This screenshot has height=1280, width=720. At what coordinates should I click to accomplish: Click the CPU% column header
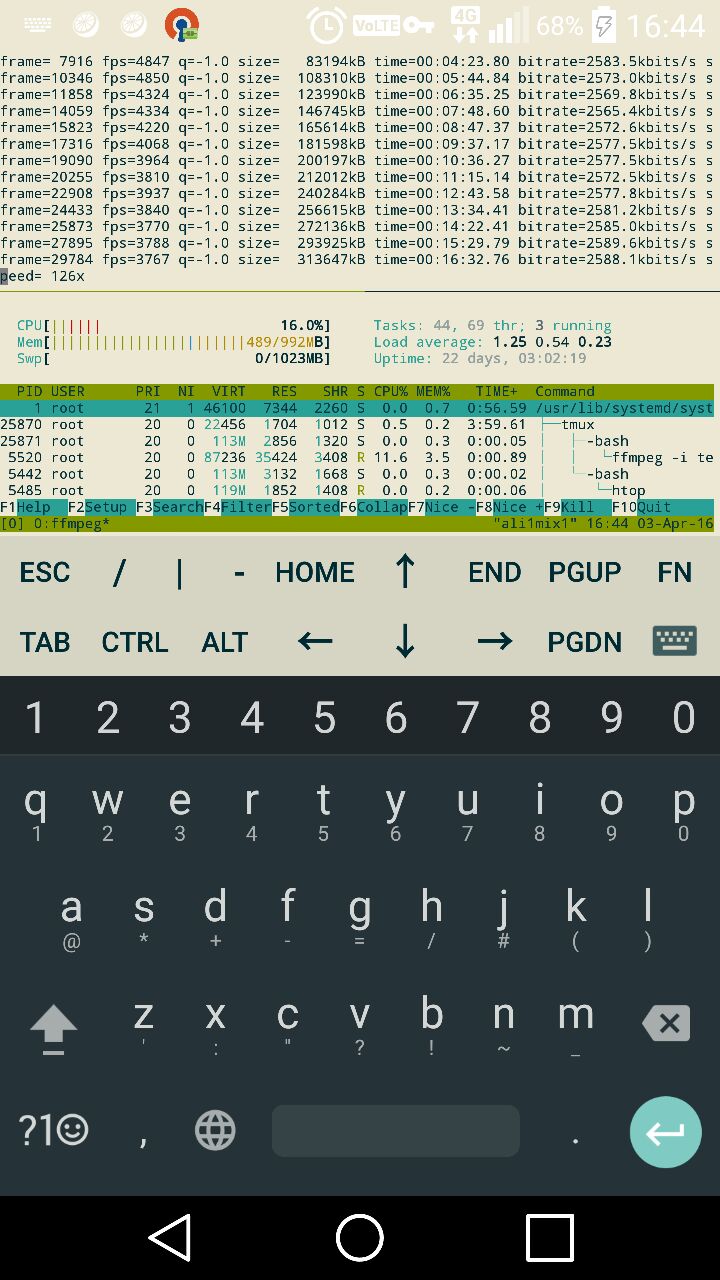pos(391,391)
